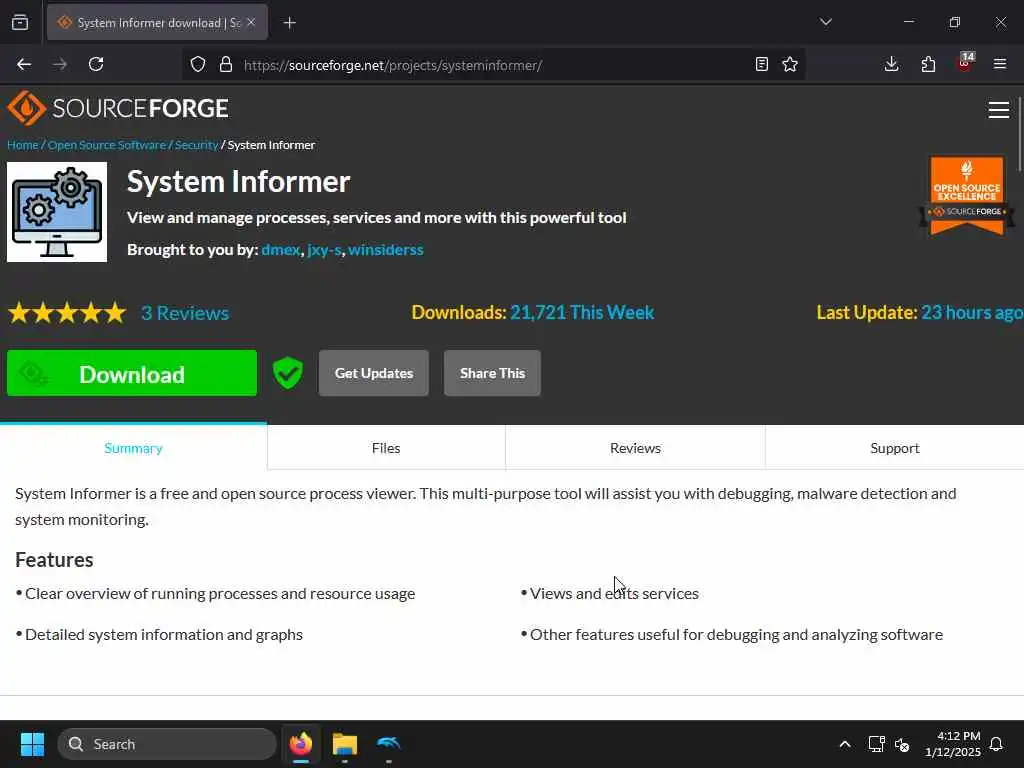
Task: Click the Share This button
Action: (x=492, y=373)
